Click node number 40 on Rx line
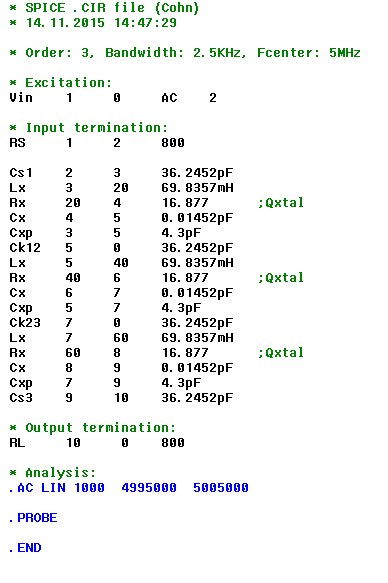388x583 pixels. coord(73,278)
